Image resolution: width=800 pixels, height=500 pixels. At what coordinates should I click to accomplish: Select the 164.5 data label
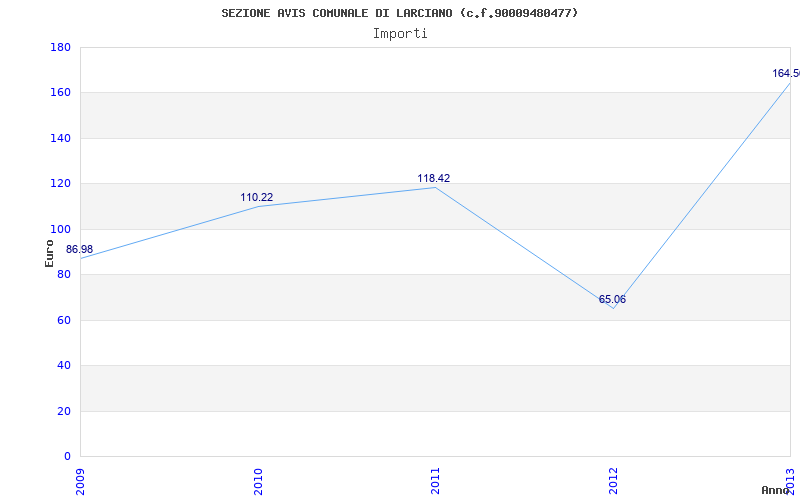click(x=786, y=73)
